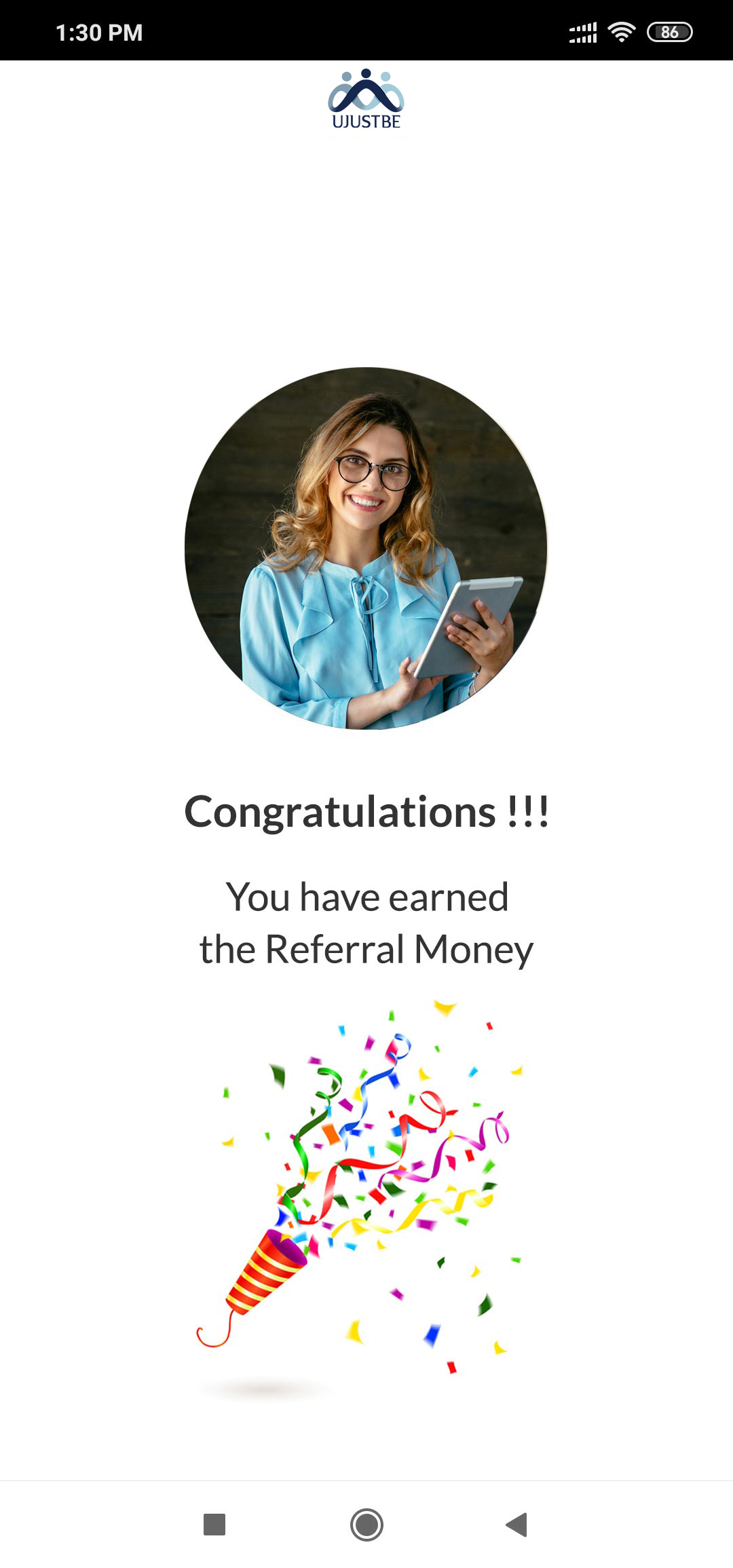Tap the You have earned text line

[366, 897]
